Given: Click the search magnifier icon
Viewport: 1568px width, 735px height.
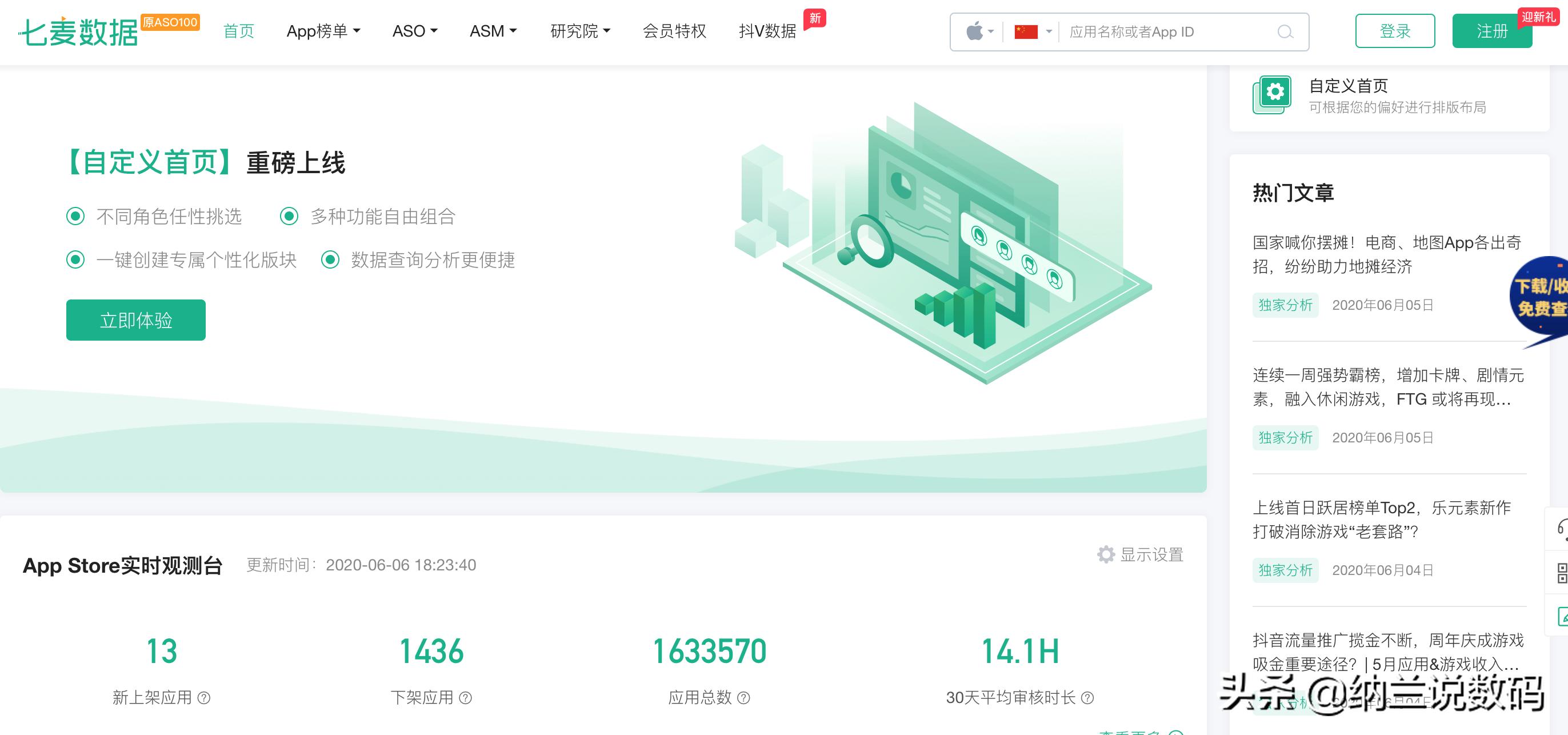Looking at the screenshot, I should (1285, 31).
